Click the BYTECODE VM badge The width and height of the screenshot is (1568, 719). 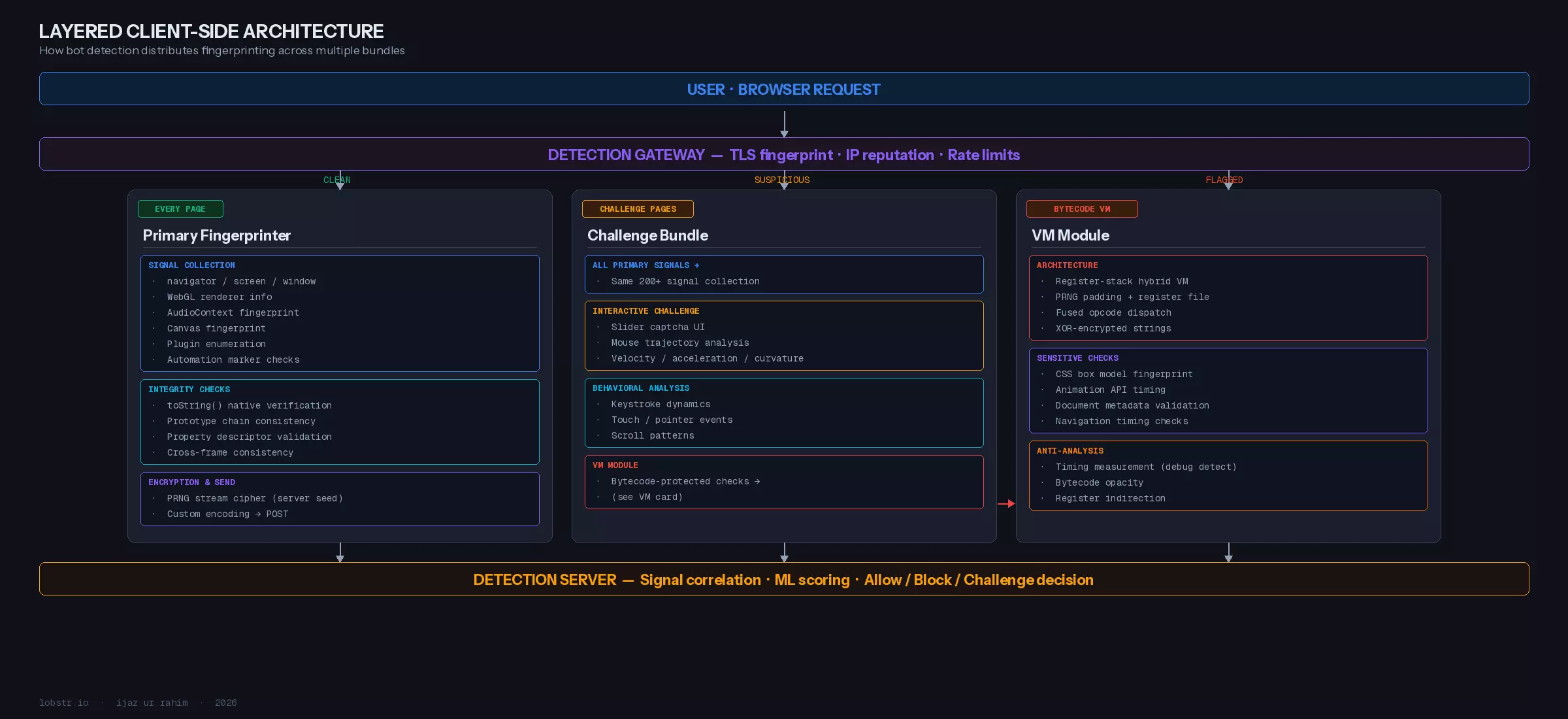[1082, 209]
